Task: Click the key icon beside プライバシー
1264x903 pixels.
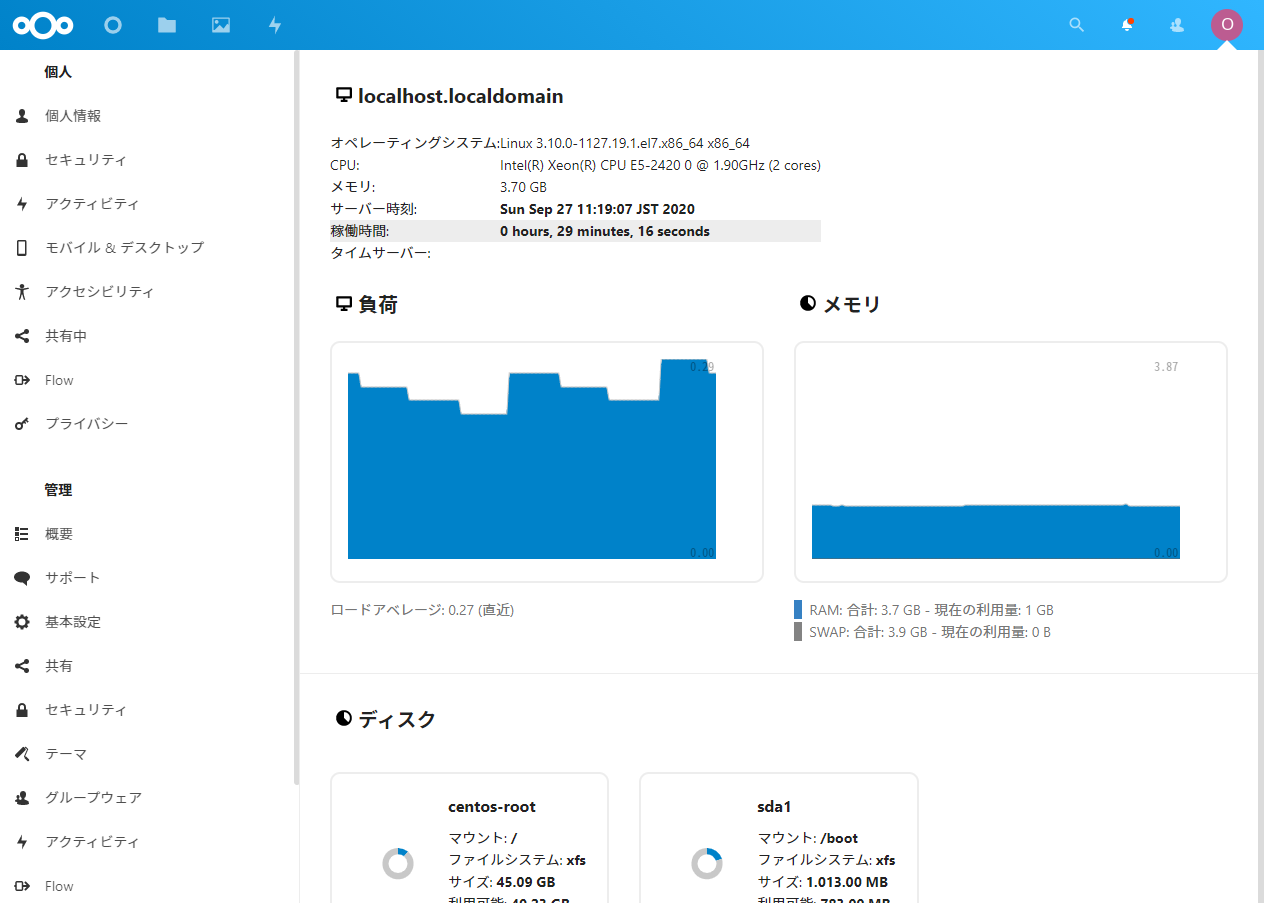Action: 22,424
